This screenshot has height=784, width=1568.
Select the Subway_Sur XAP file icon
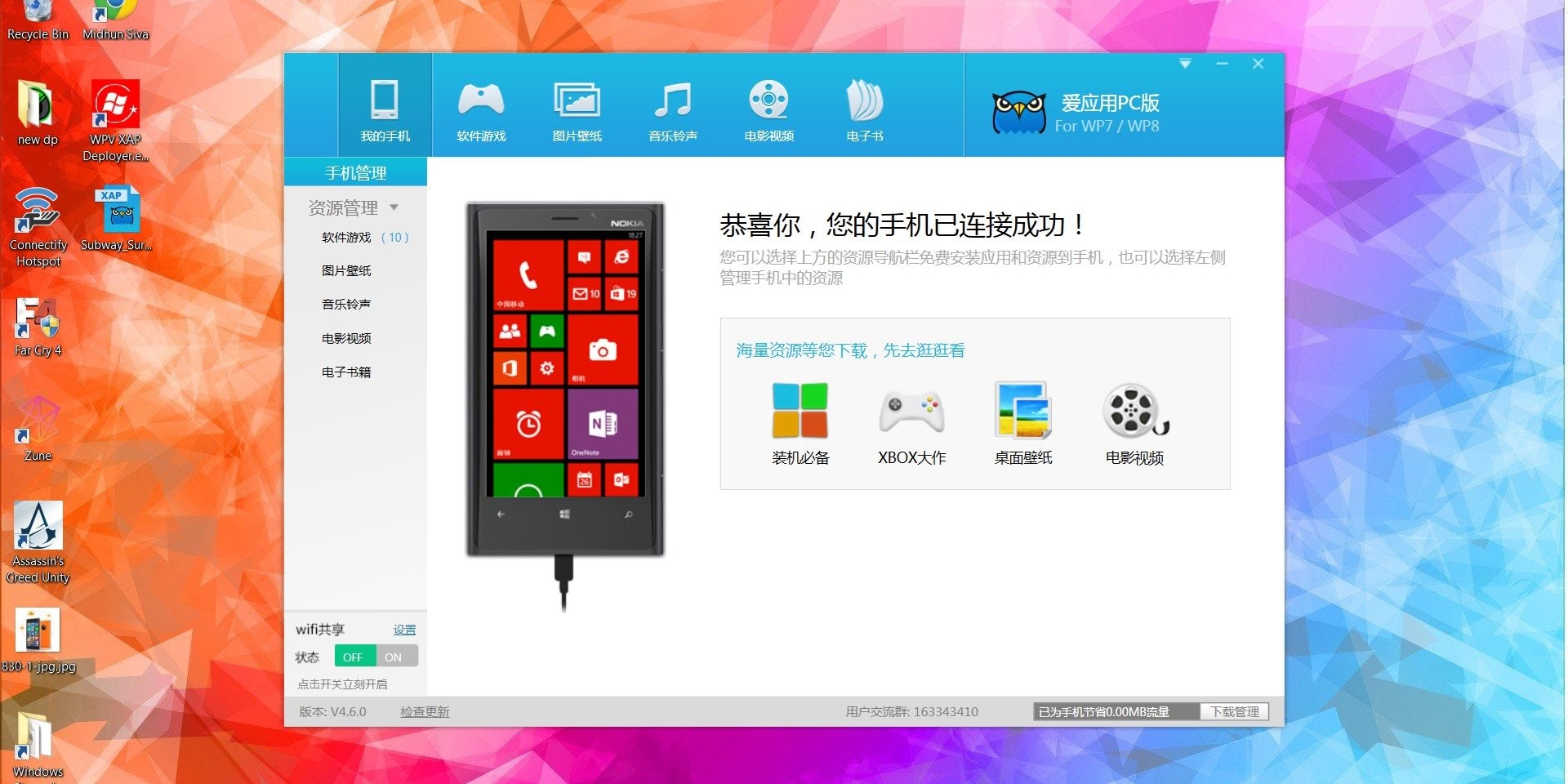(x=115, y=218)
